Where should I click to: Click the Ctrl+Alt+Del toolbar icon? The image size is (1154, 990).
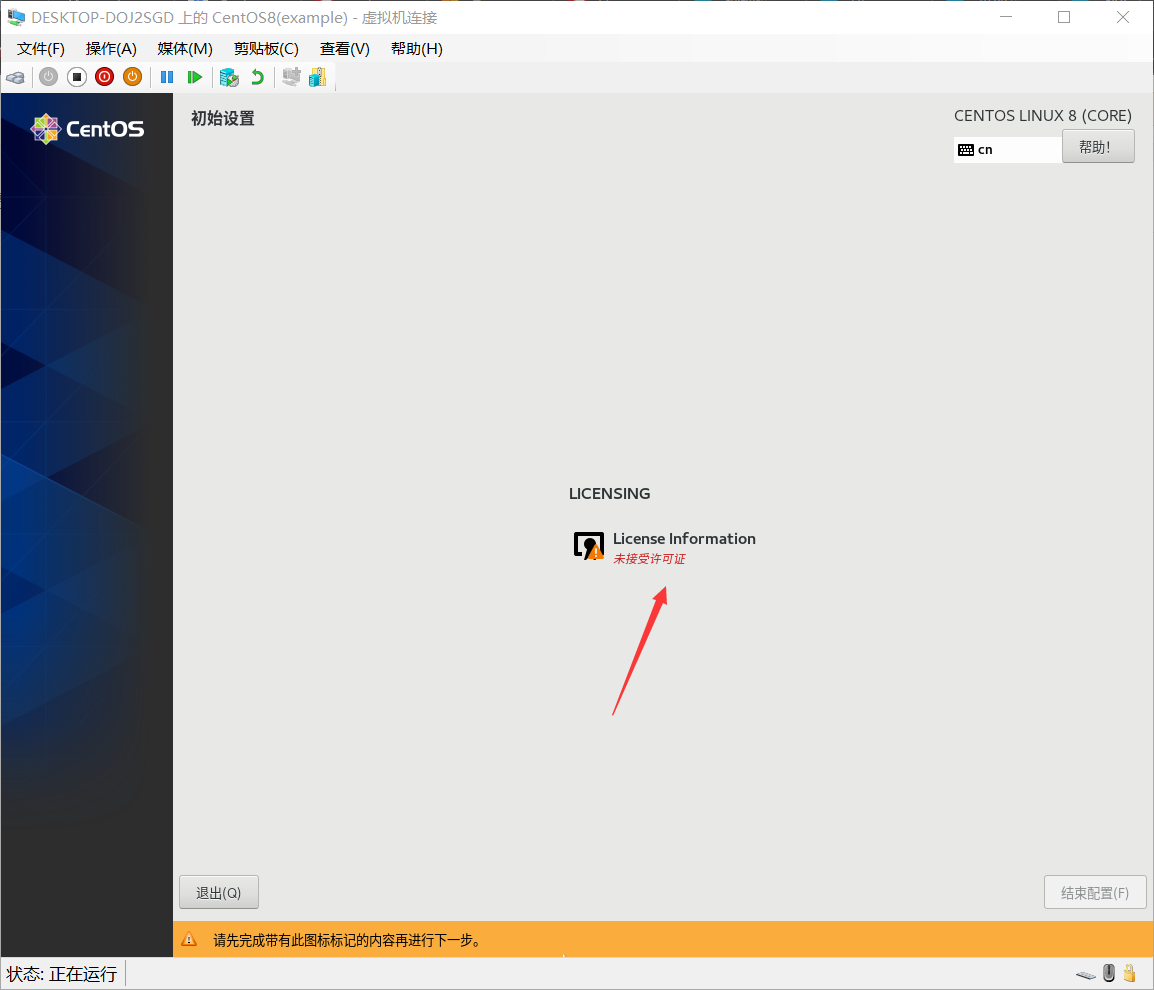pyautogui.click(x=15, y=77)
